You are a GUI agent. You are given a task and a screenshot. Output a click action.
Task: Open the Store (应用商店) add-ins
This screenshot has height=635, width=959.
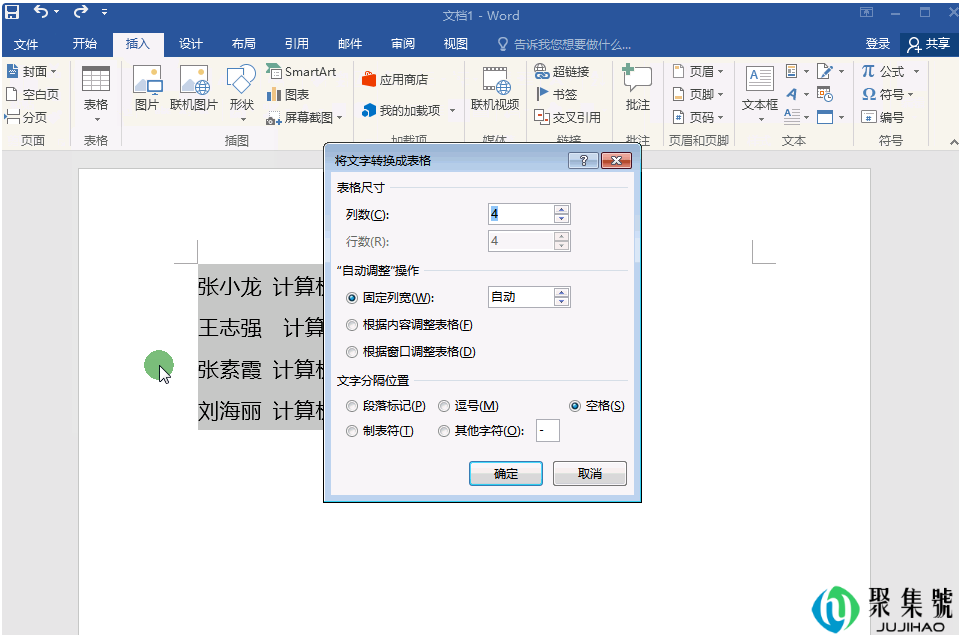[395, 80]
